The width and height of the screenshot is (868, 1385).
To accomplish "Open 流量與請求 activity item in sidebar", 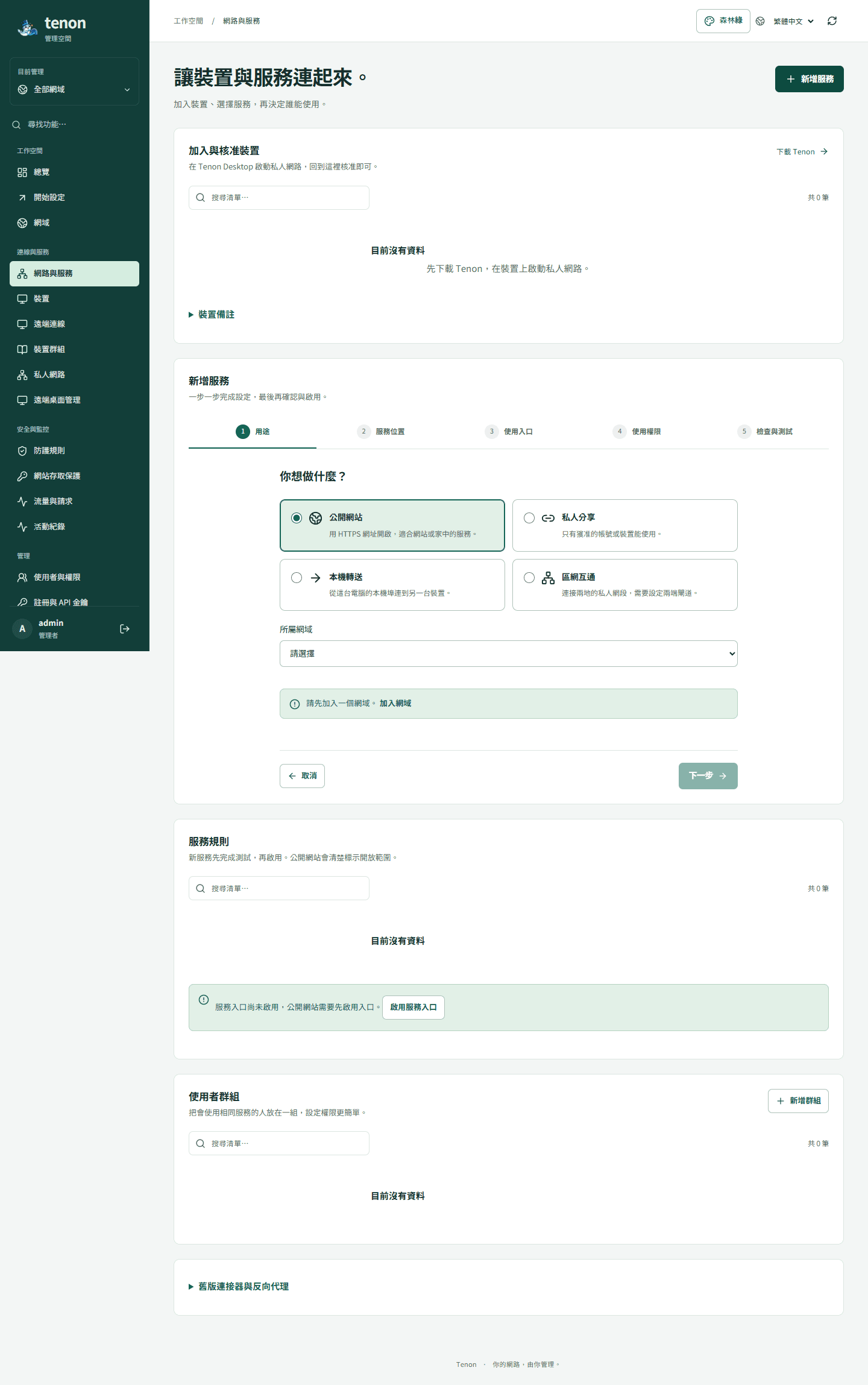I will click(74, 502).
